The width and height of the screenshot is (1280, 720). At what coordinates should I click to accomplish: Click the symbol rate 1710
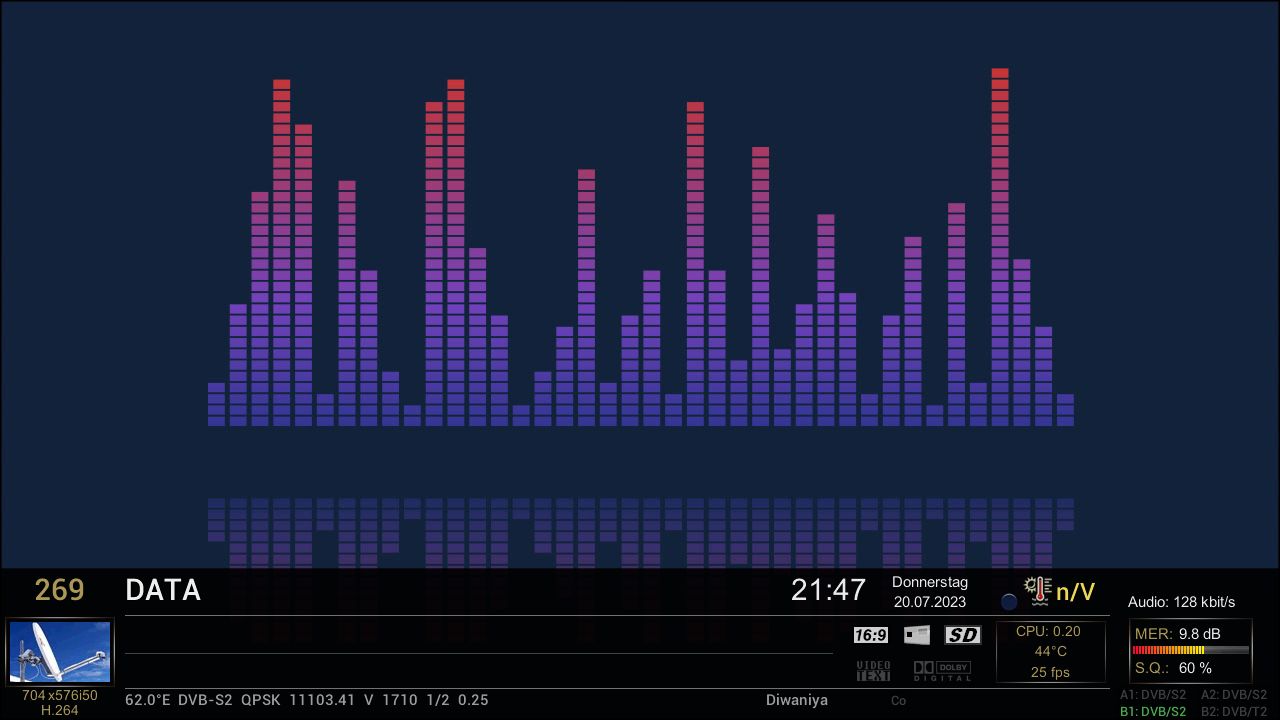tap(399, 700)
